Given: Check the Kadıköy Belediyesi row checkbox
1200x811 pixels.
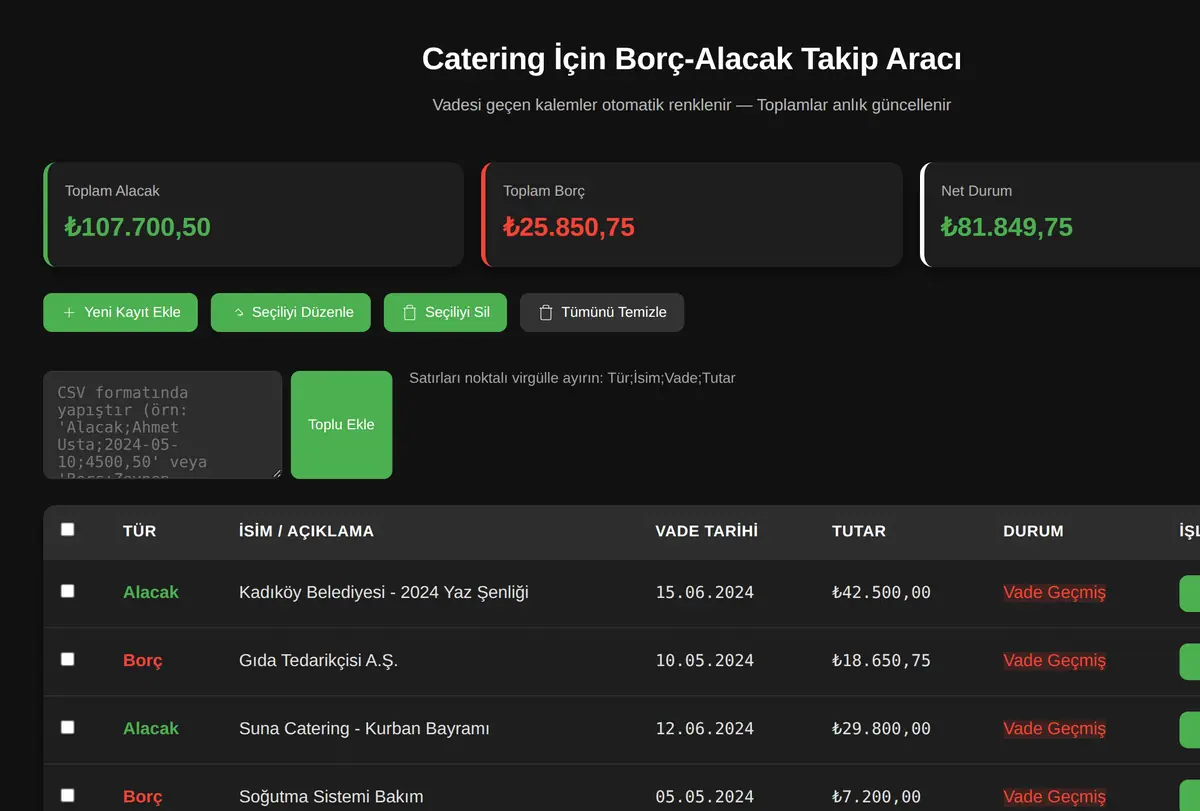Looking at the screenshot, I should point(67,591).
